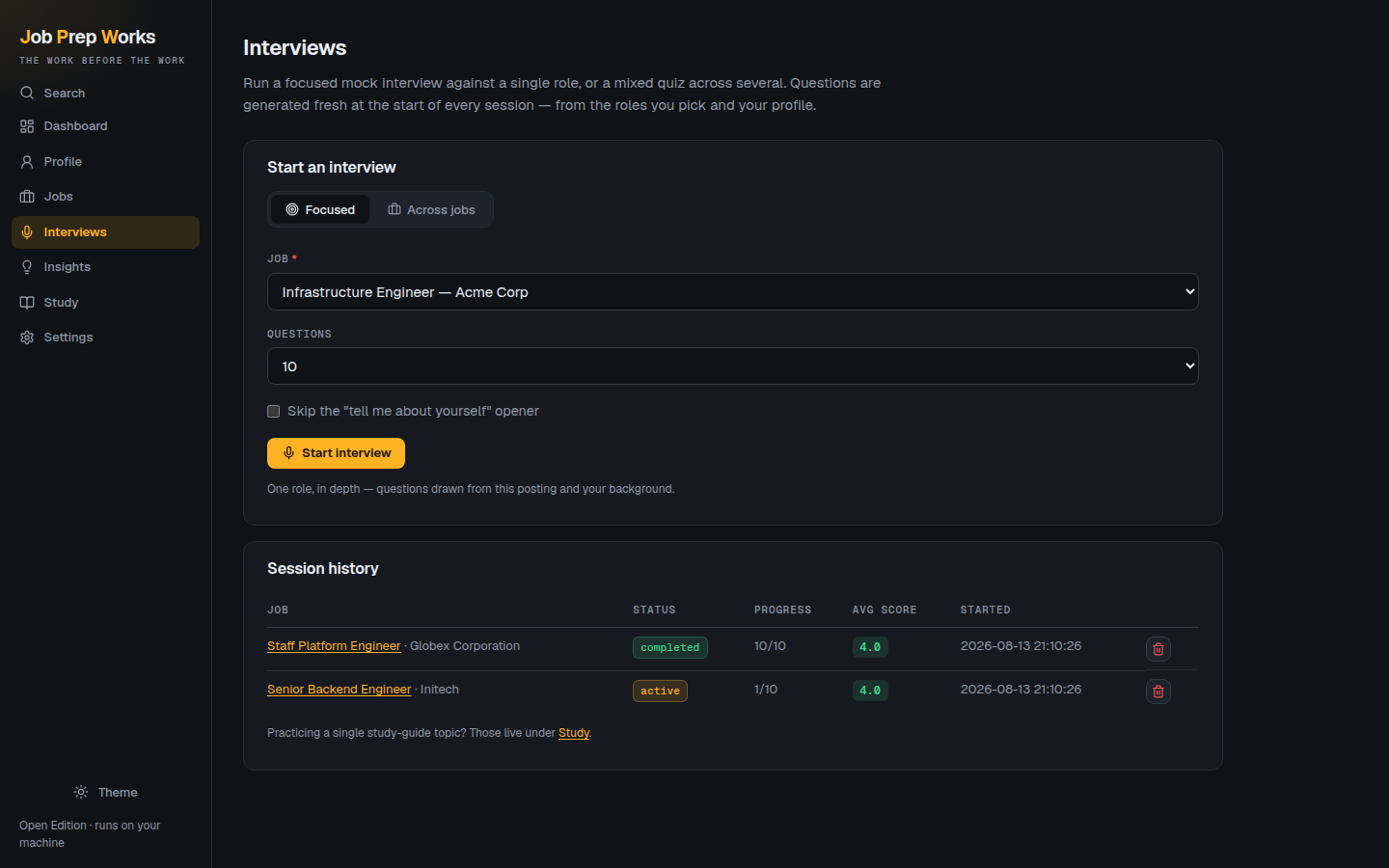Screen dimensions: 1389x868
Task: Click the Started time in the Initech row
Action: pos(1021,690)
